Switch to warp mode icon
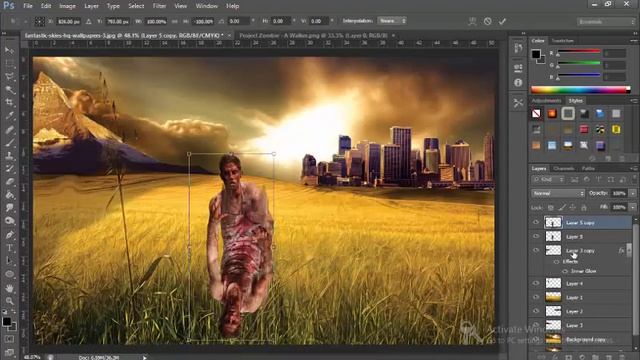The image size is (640, 360). tap(472, 21)
